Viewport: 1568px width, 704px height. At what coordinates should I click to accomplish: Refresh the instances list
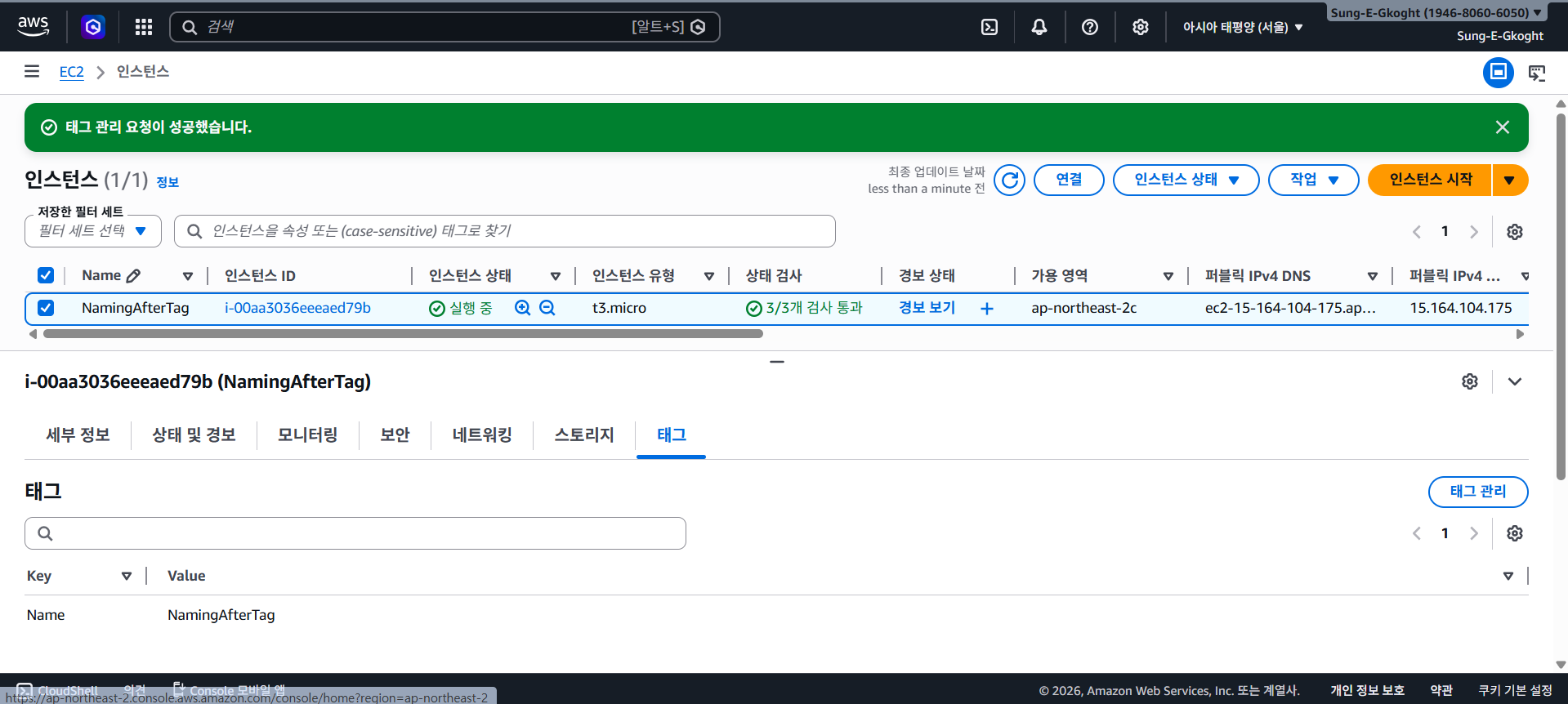point(1010,180)
